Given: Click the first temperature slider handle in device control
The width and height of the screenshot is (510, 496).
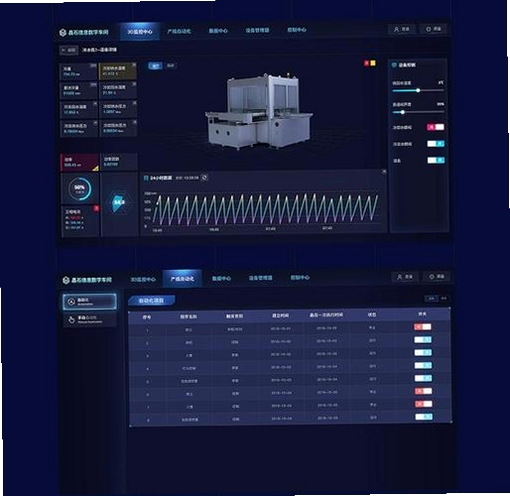Looking at the screenshot, I should (418, 90).
